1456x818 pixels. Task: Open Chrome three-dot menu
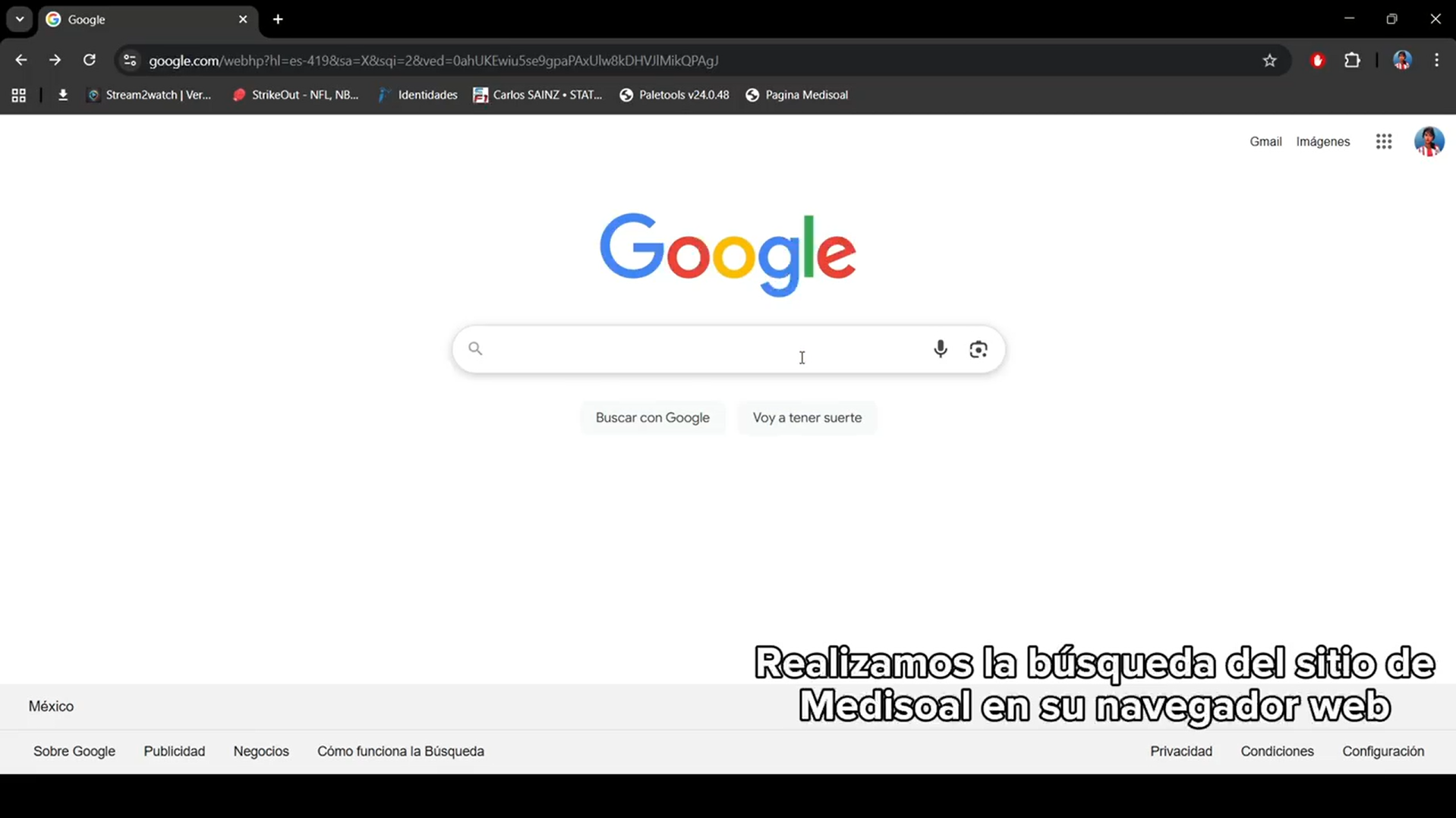[1436, 61]
